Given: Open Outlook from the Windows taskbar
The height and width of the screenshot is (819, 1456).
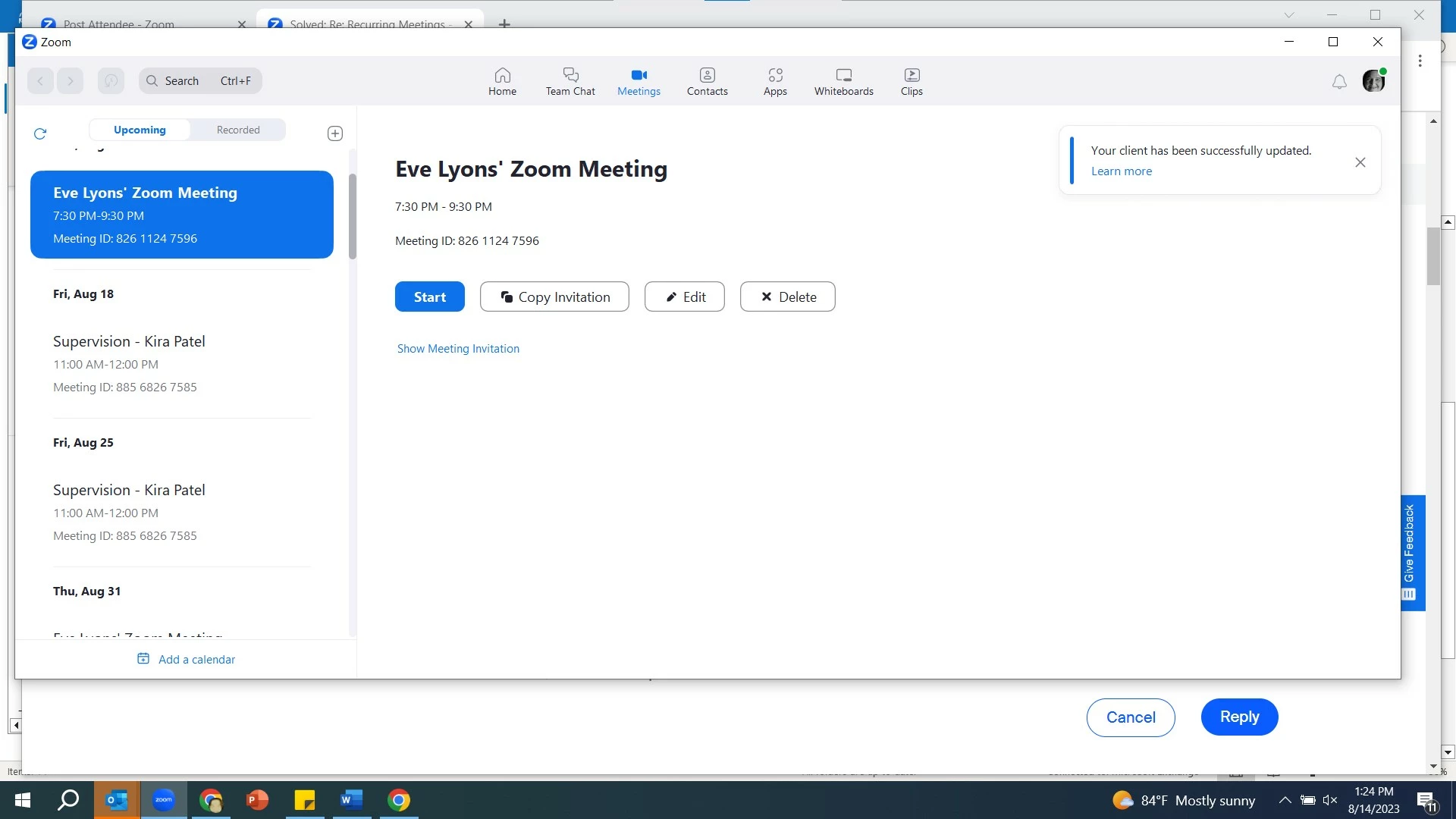Looking at the screenshot, I should pos(116,800).
